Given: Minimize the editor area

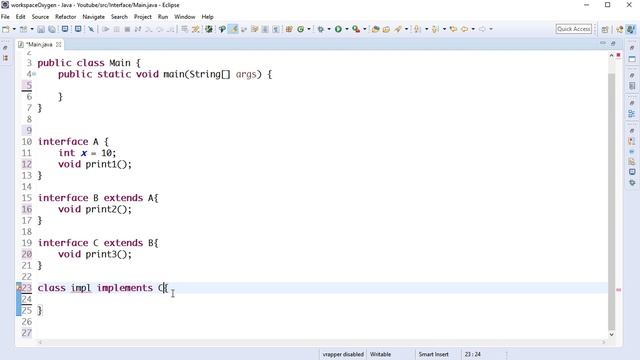Looking at the screenshot, I should 603,43.
